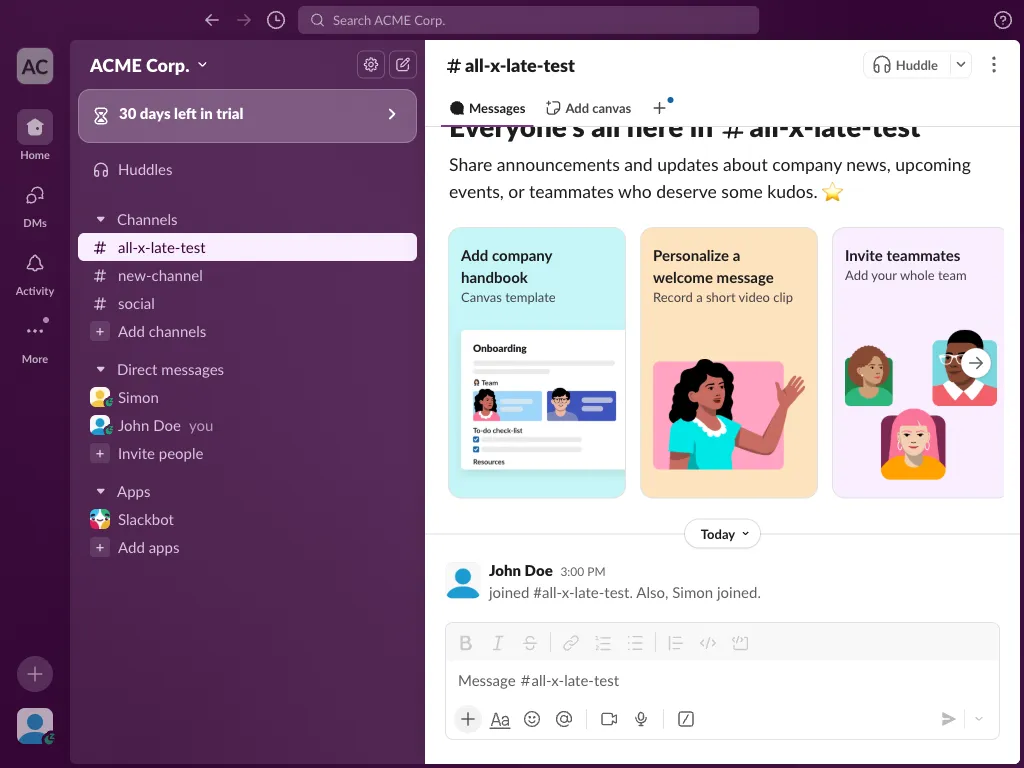Insert a link in composer

pos(571,643)
